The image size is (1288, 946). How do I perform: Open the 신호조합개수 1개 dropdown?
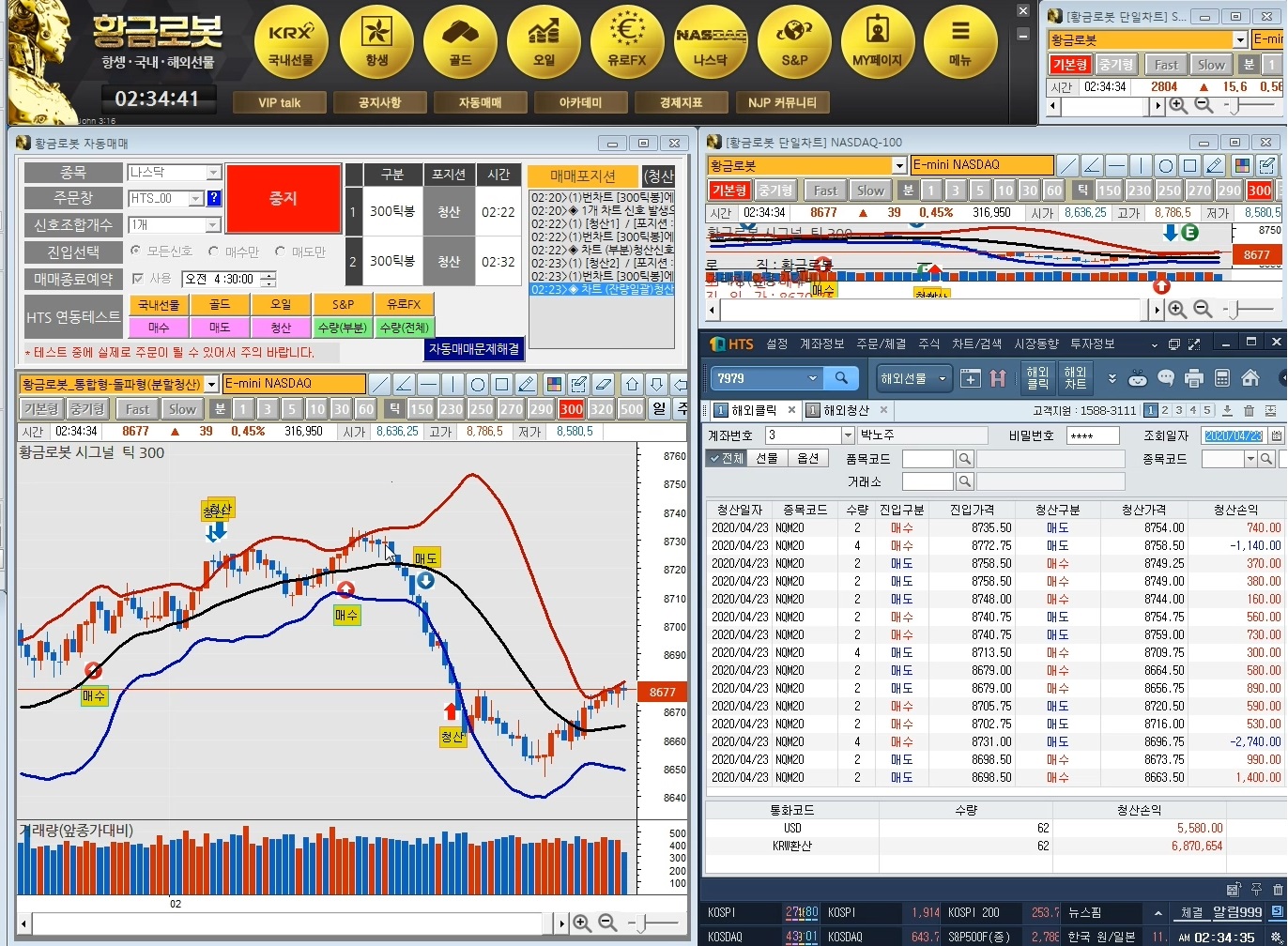[x=213, y=225]
